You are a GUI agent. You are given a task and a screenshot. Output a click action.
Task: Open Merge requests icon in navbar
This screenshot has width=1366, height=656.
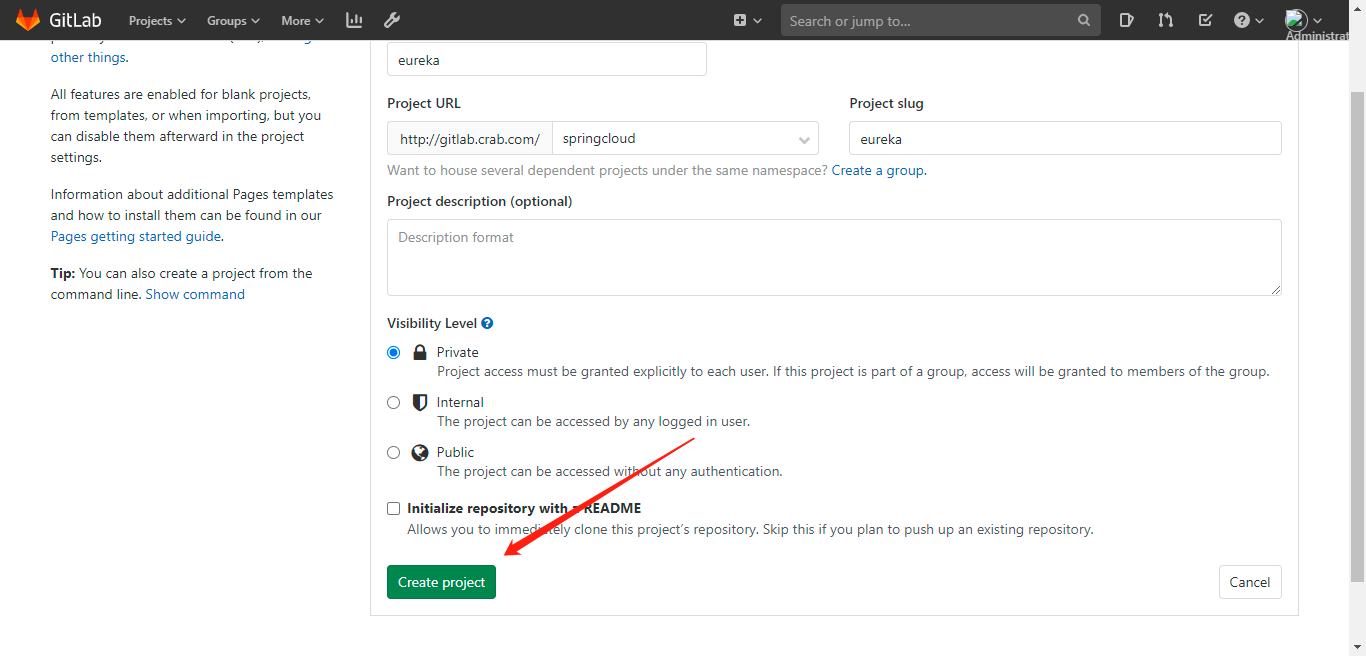point(1165,20)
